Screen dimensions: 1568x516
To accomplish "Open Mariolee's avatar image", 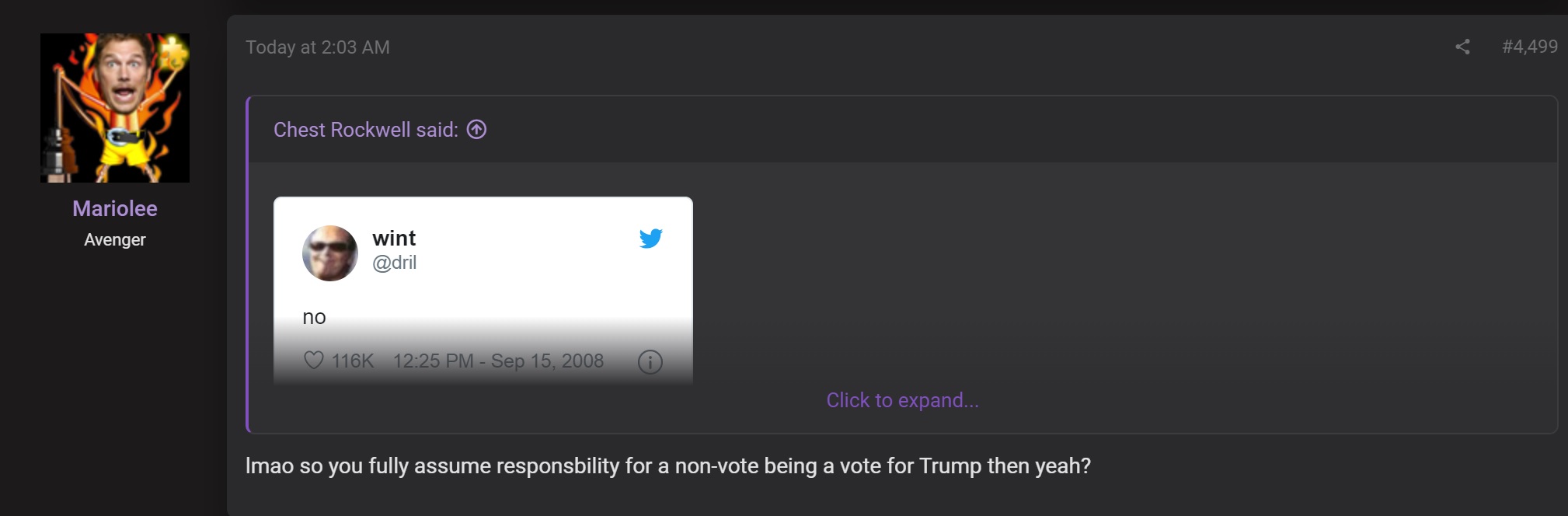I will [115, 108].
